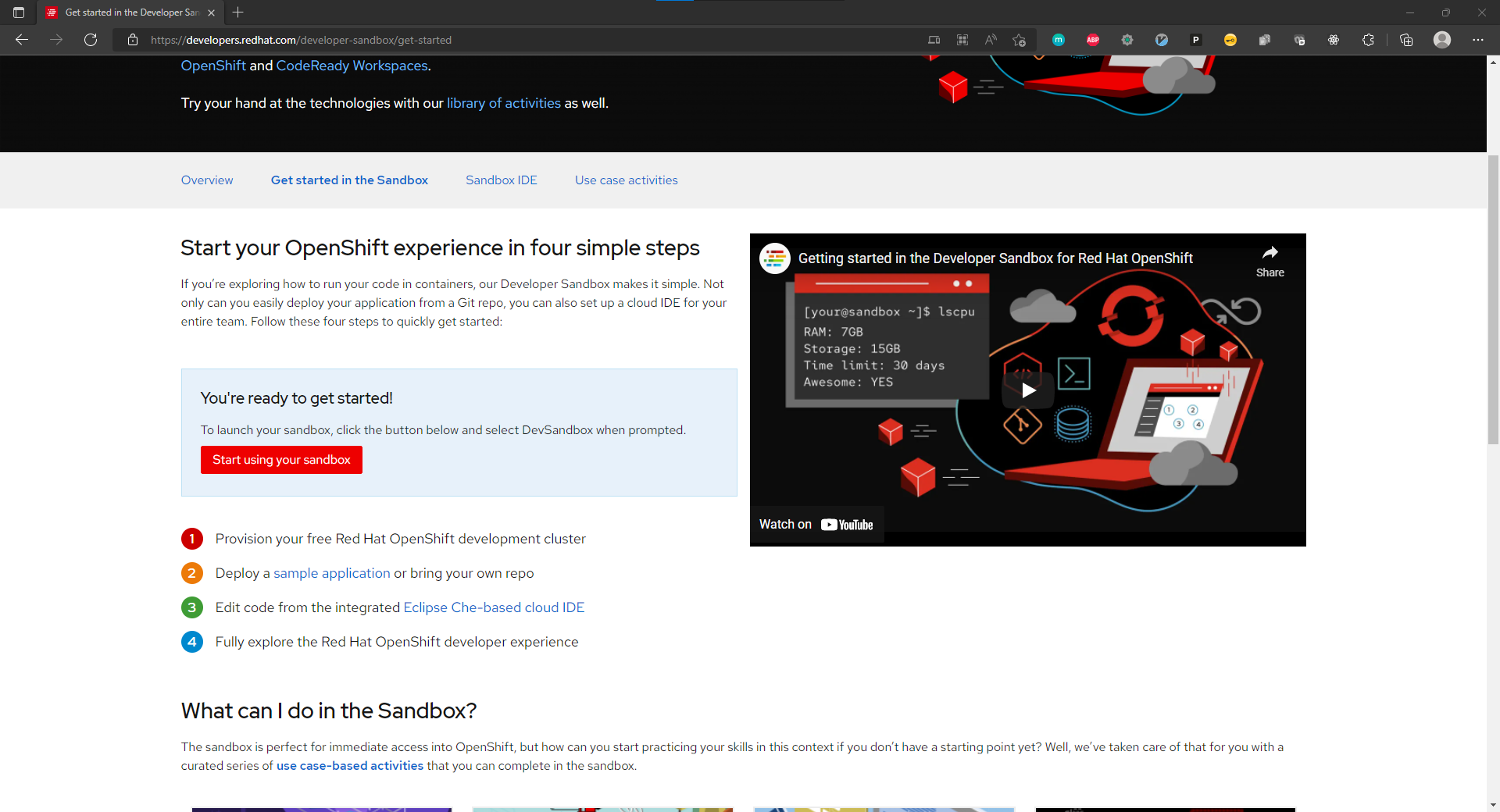The width and height of the screenshot is (1500, 812).
Task: Click step 1 Provision your free cluster text
Action: [x=401, y=539]
